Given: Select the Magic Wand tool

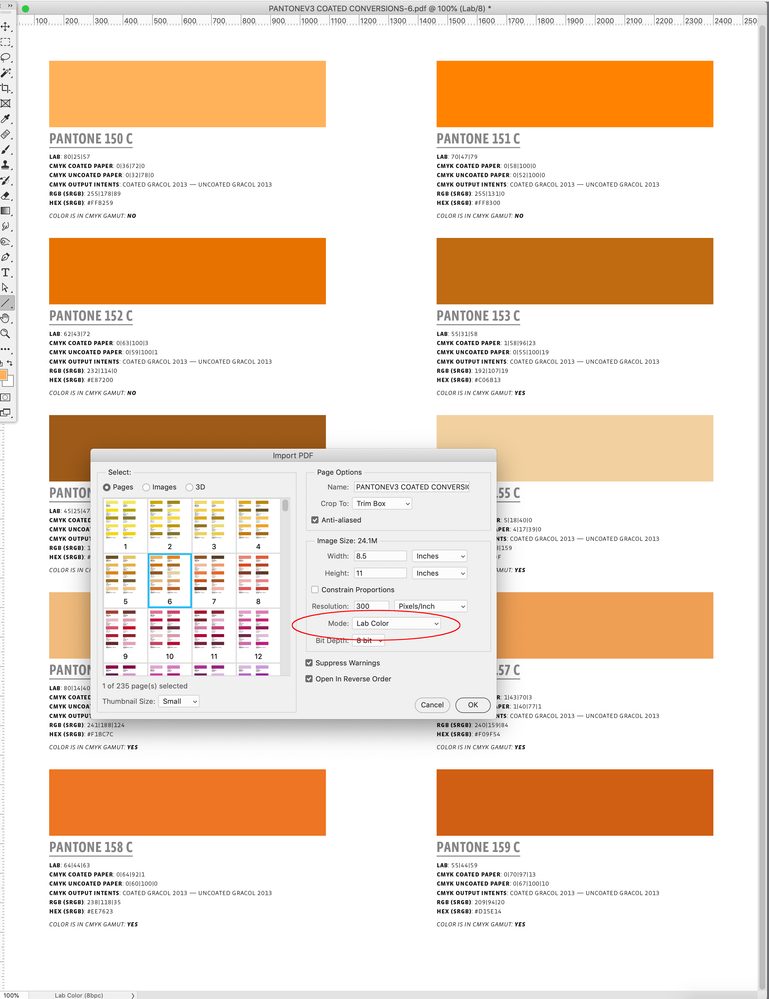Looking at the screenshot, I should (6, 73).
